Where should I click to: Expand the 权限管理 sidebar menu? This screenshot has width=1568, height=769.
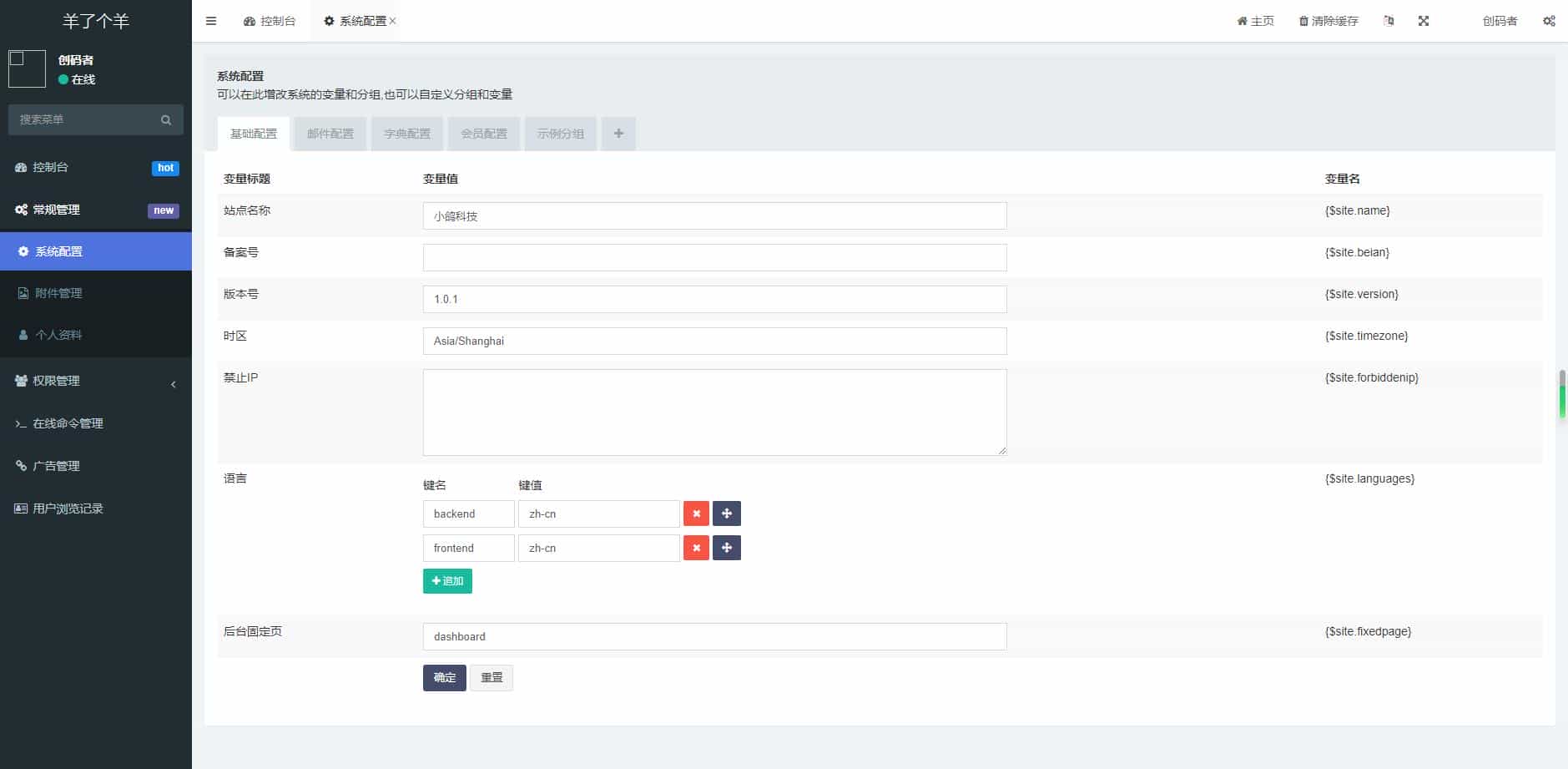pyautogui.click(x=96, y=381)
